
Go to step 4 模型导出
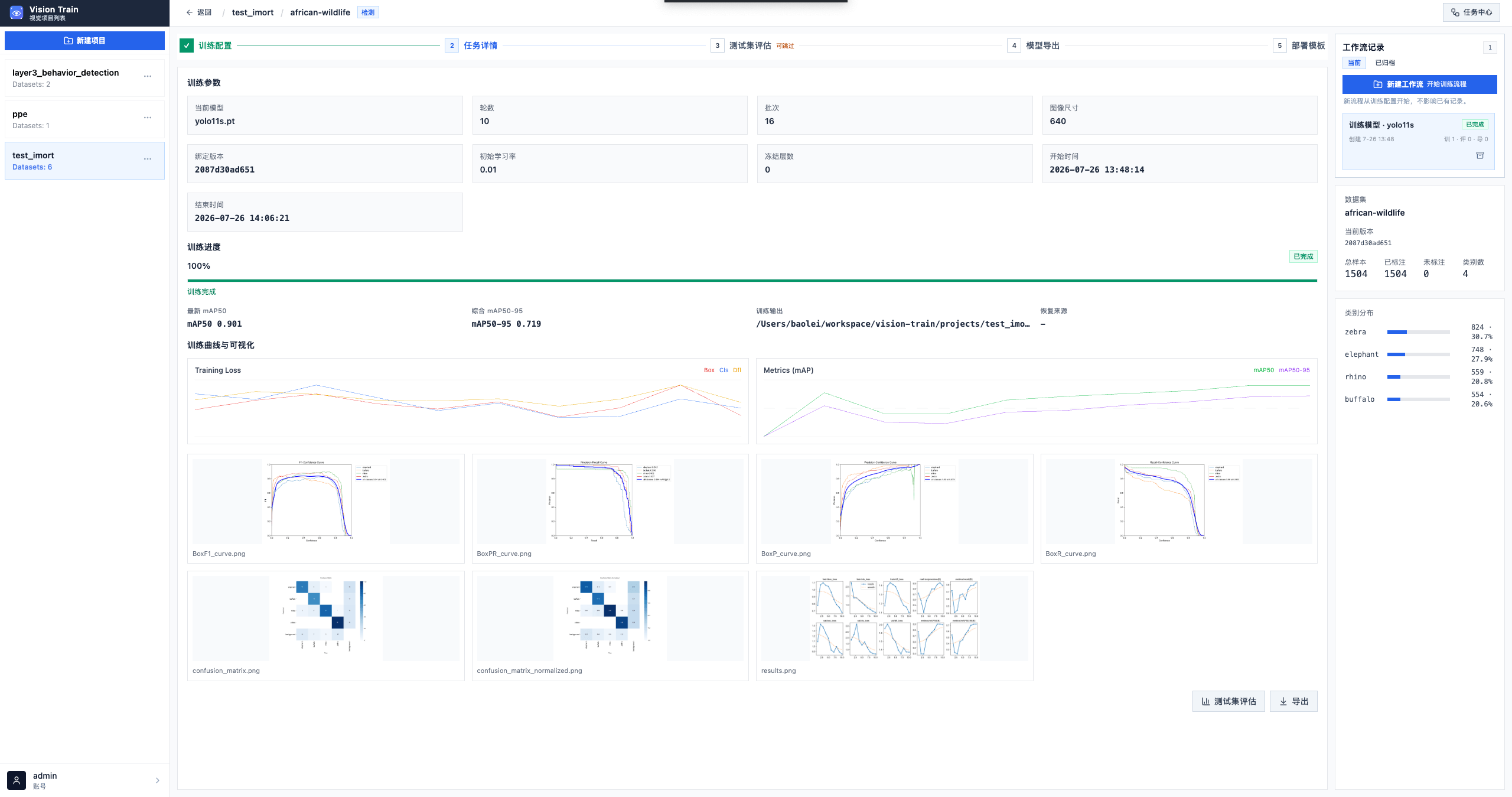(x=1034, y=45)
